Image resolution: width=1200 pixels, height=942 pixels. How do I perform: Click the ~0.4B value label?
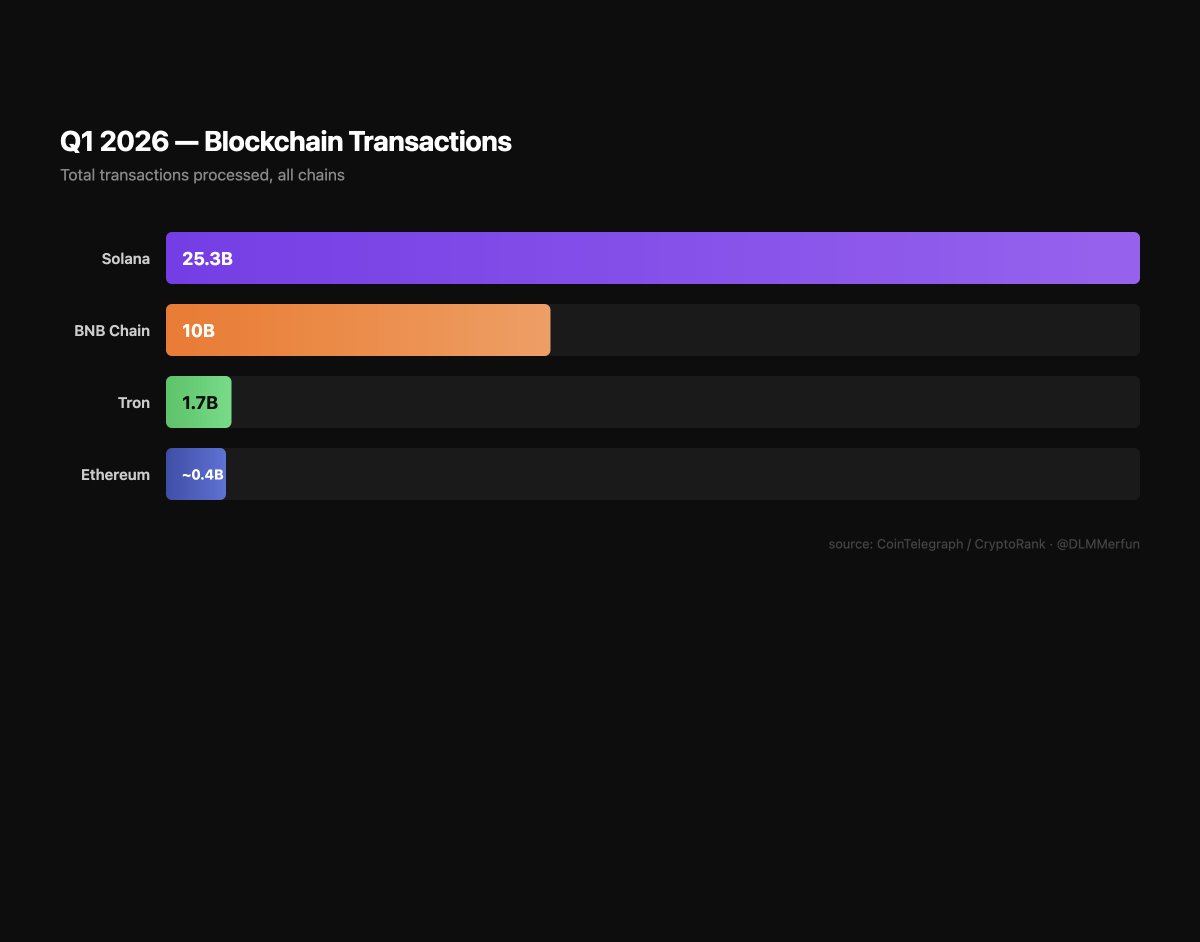pyautogui.click(x=202, y=475)
